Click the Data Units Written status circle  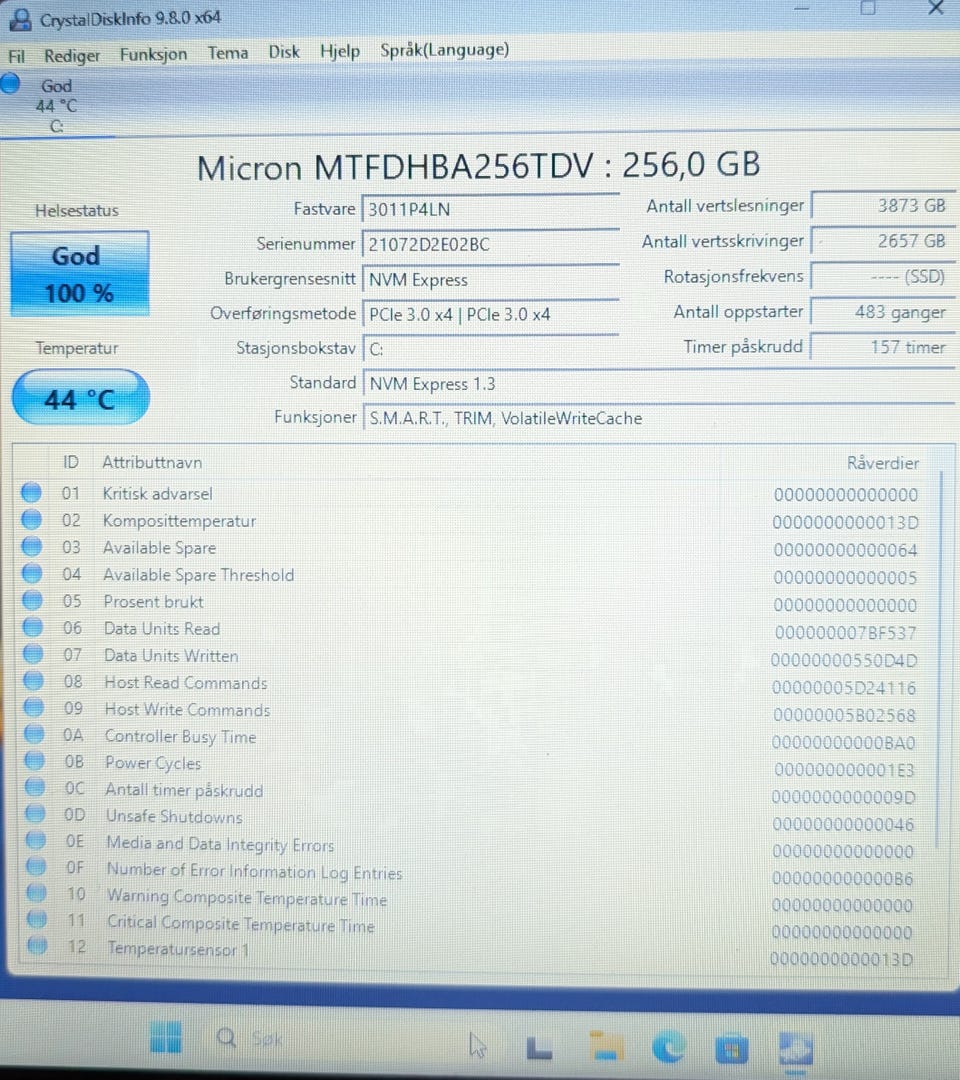click(x=33, y=654)
